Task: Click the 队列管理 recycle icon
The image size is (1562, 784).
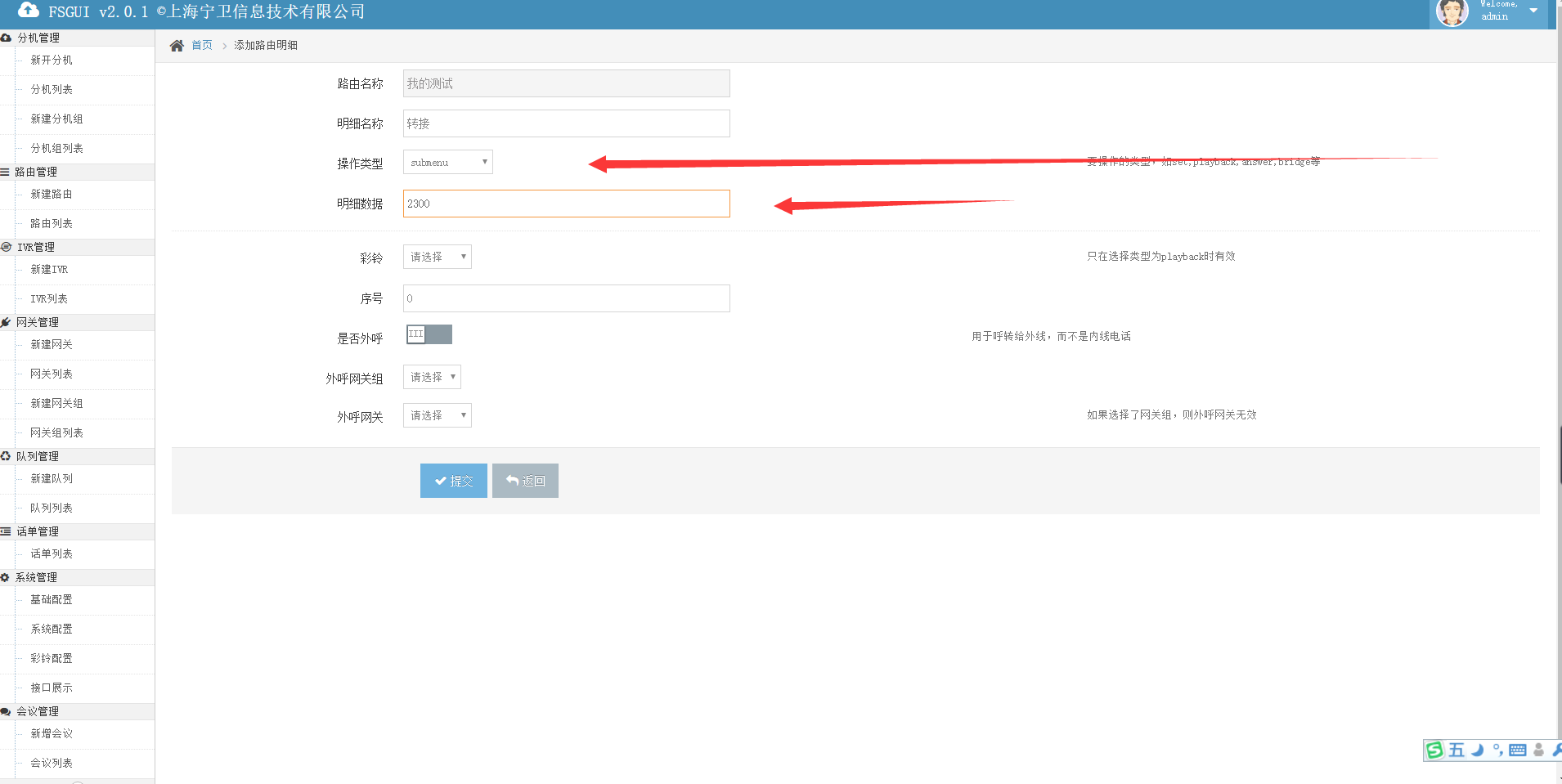Action: (x=6, y=456)
